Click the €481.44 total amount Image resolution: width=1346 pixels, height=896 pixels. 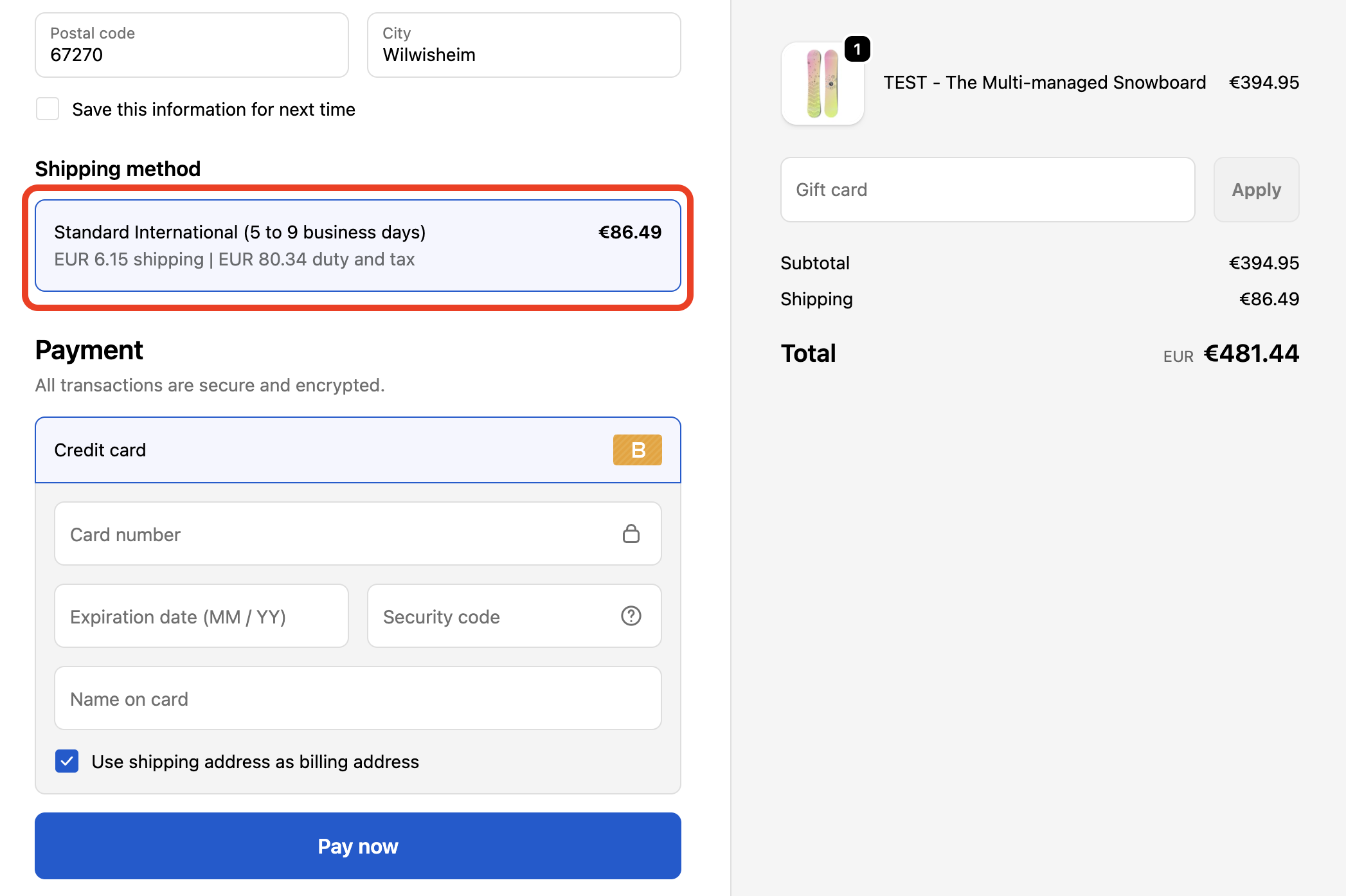pos(1250,354)
